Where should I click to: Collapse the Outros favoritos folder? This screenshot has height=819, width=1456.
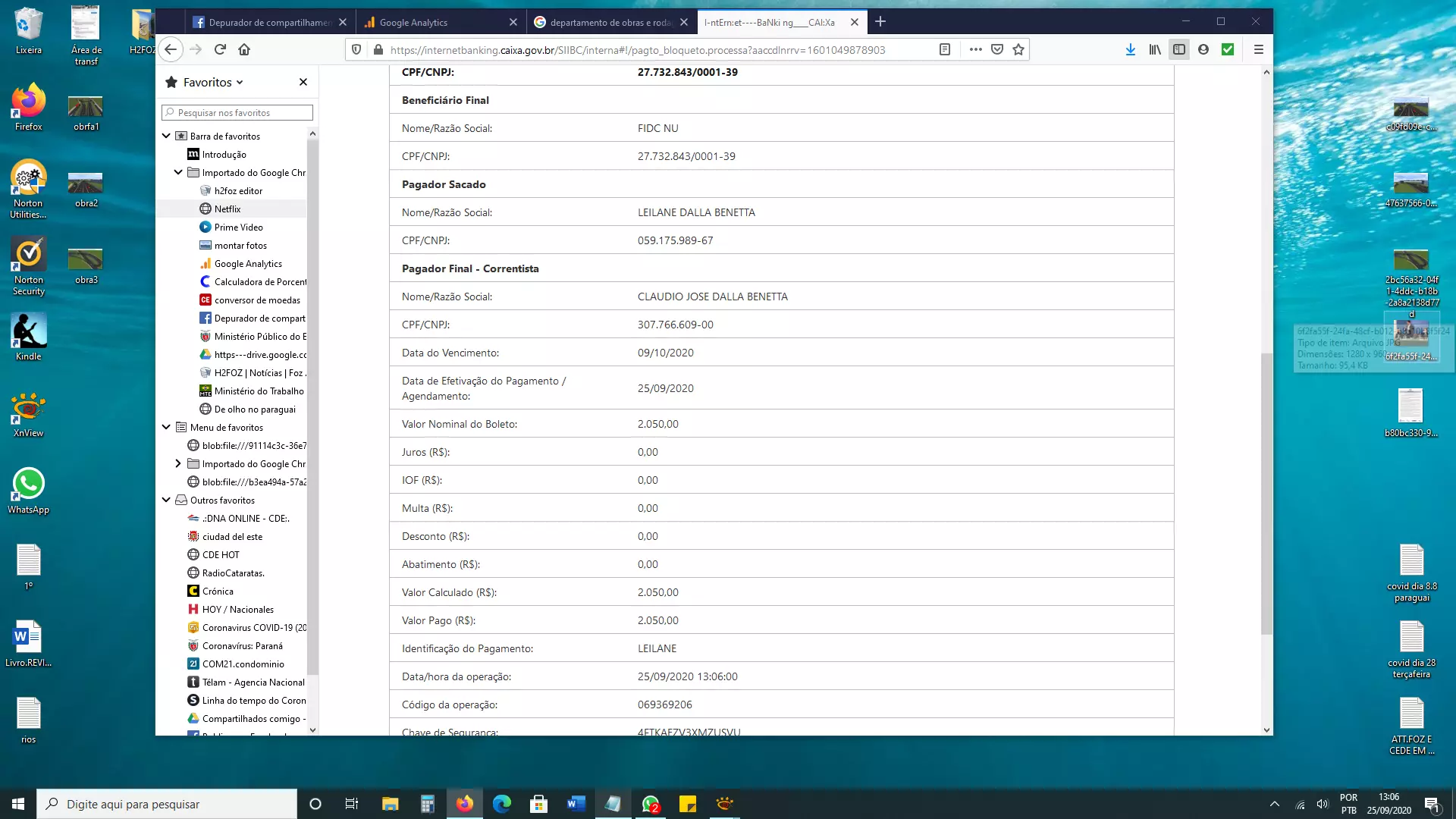coord(166,500)
